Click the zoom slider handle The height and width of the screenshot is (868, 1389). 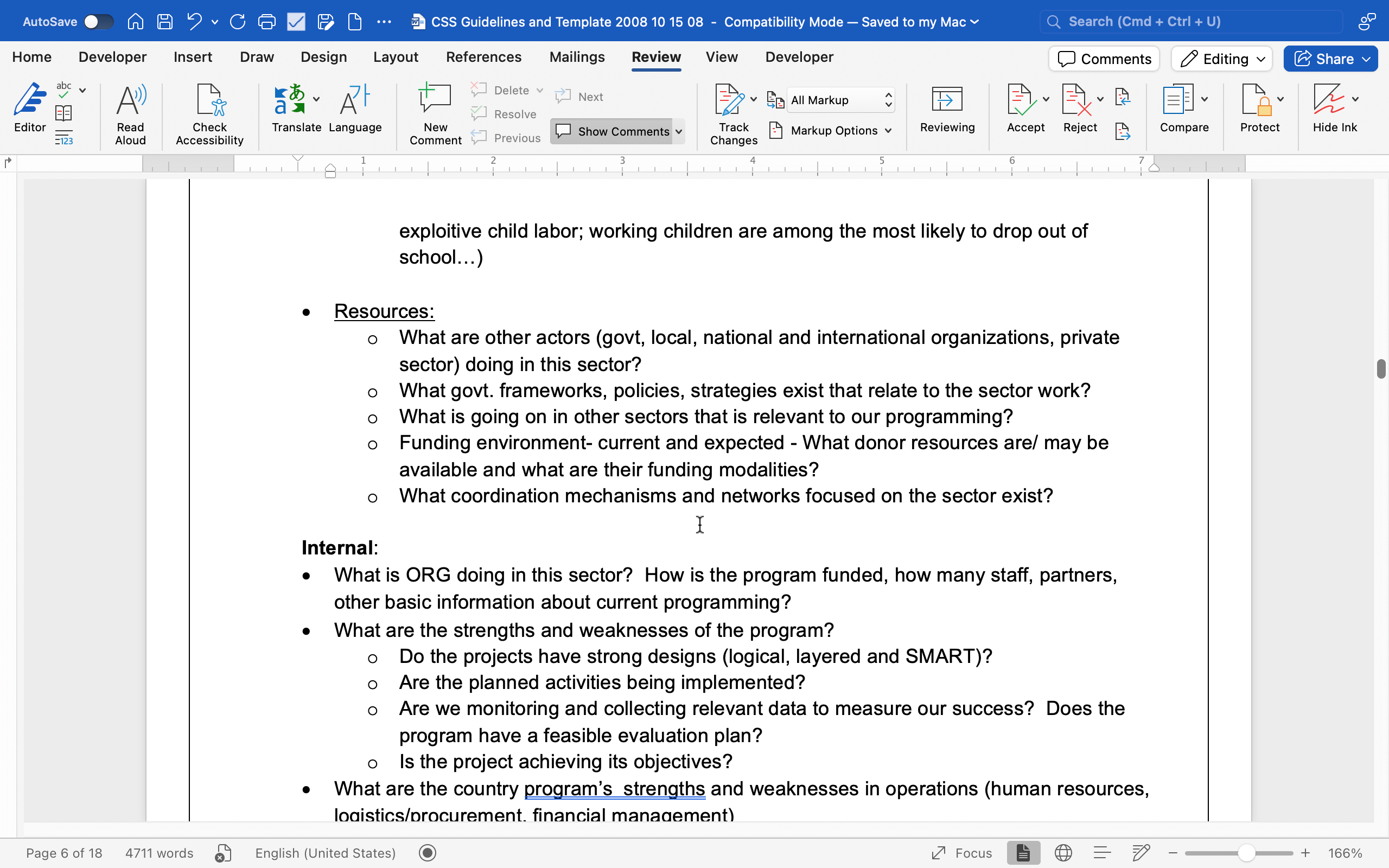point(1246,853)
